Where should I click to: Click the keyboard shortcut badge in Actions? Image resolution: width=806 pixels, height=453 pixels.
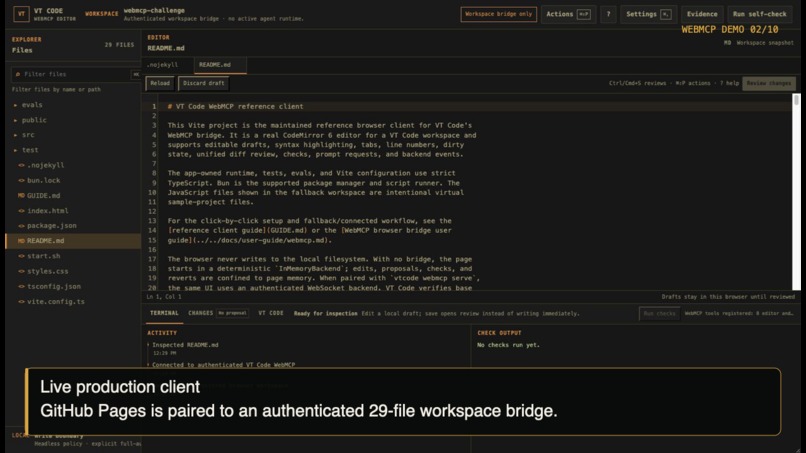584,14
